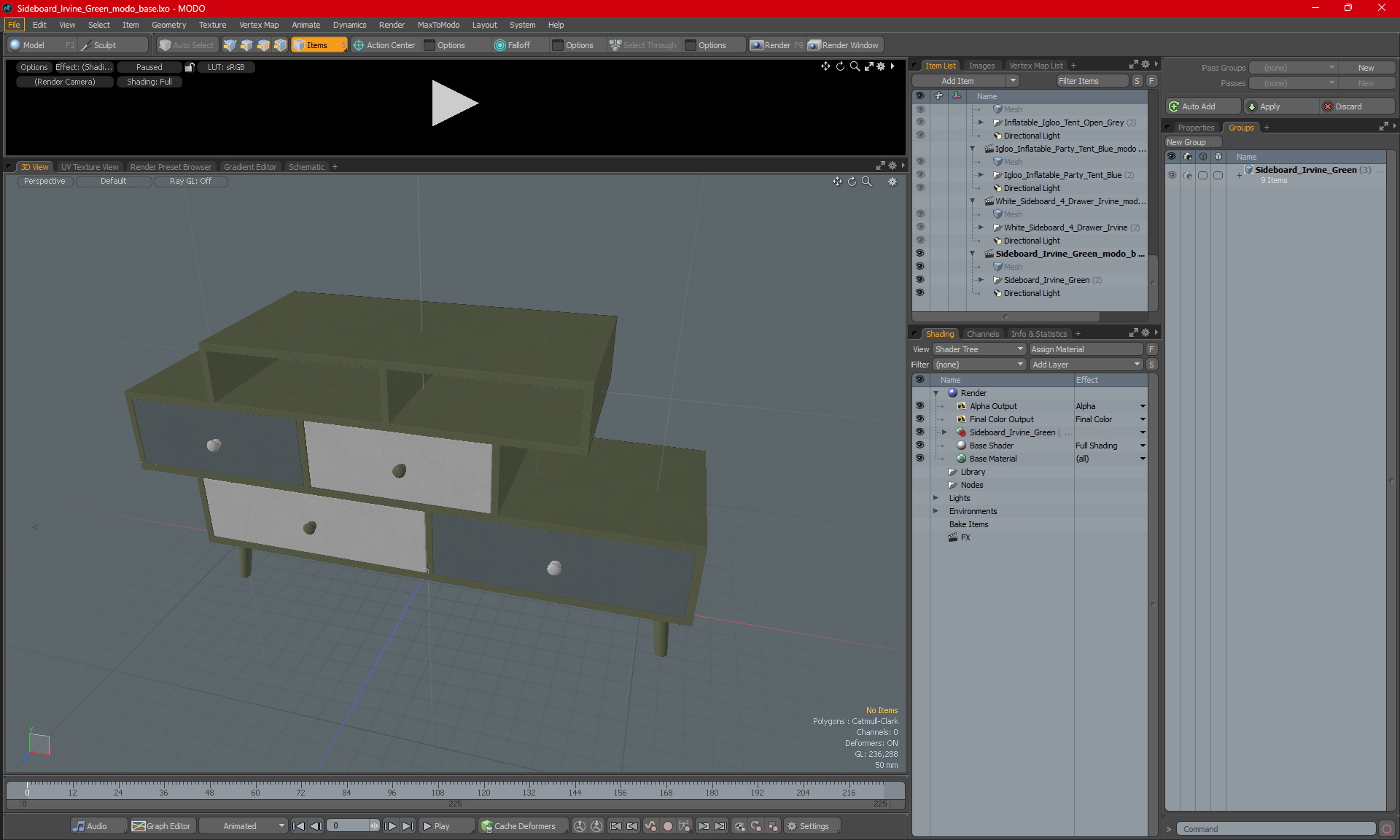This screenshot has height=840, width=1400.
Task: Select Edges mode cube icon
Action: pos(246,45)
